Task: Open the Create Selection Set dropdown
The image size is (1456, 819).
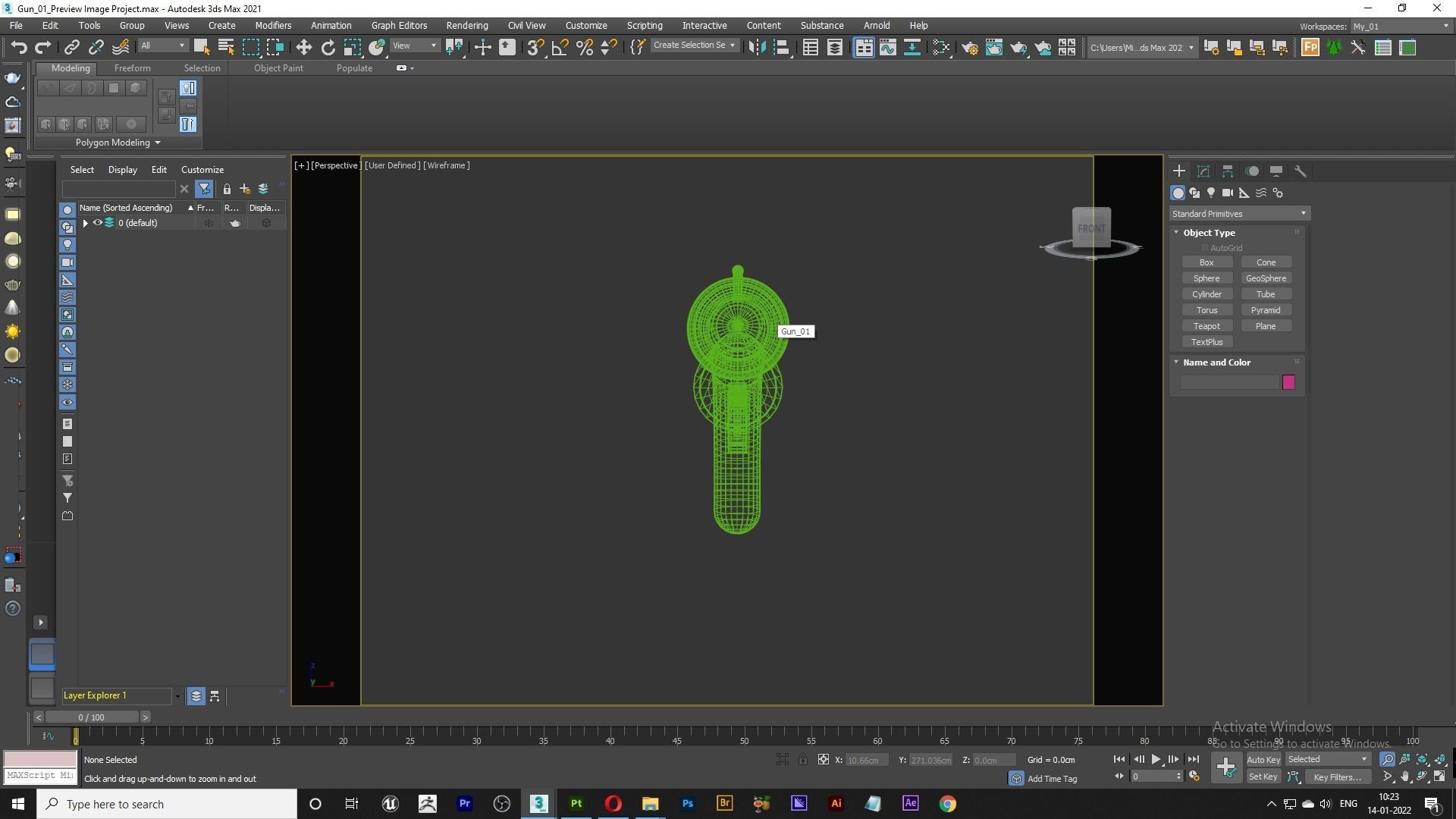Action: [695, 45]
